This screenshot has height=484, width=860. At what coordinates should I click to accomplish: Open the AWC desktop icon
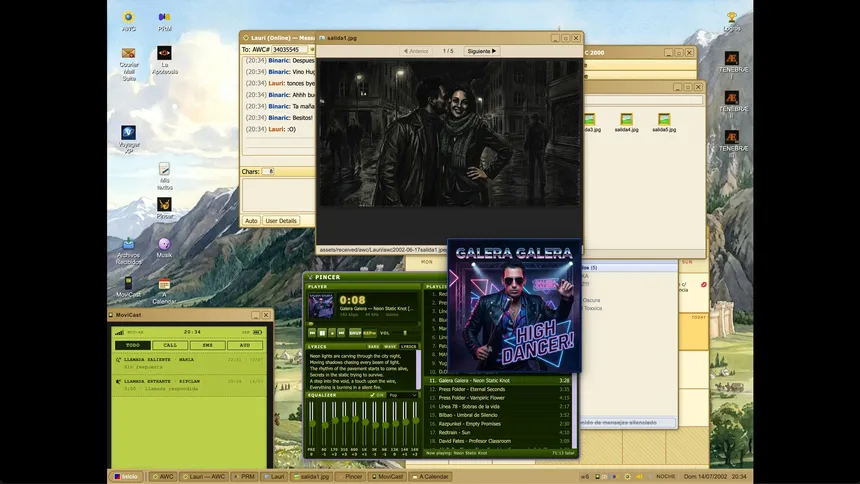128,21
